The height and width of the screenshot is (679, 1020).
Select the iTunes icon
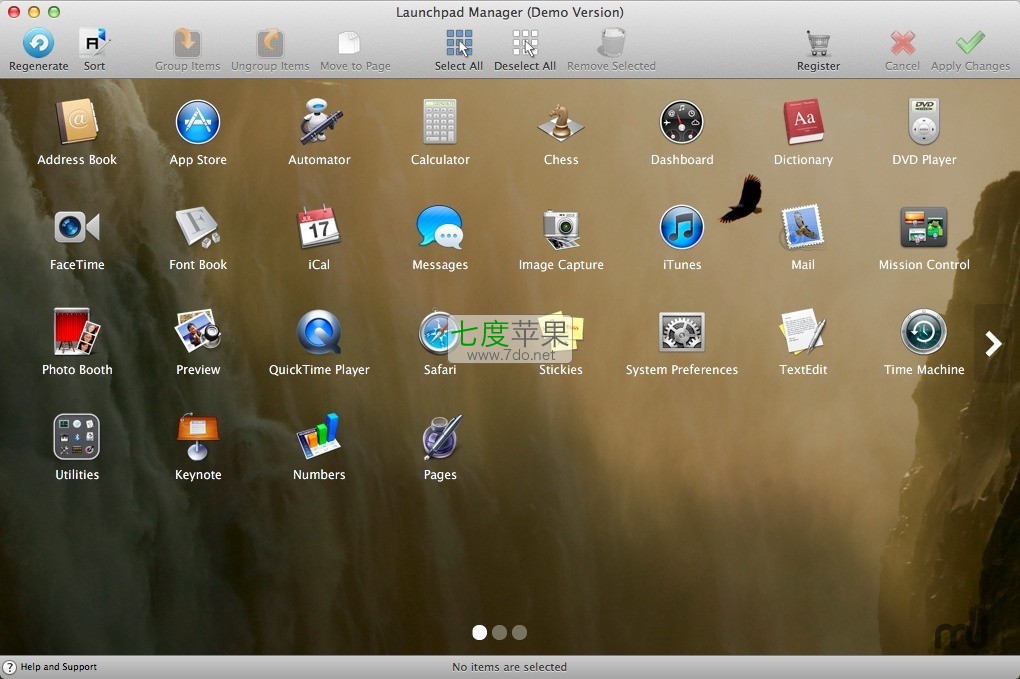pos(682,227)
